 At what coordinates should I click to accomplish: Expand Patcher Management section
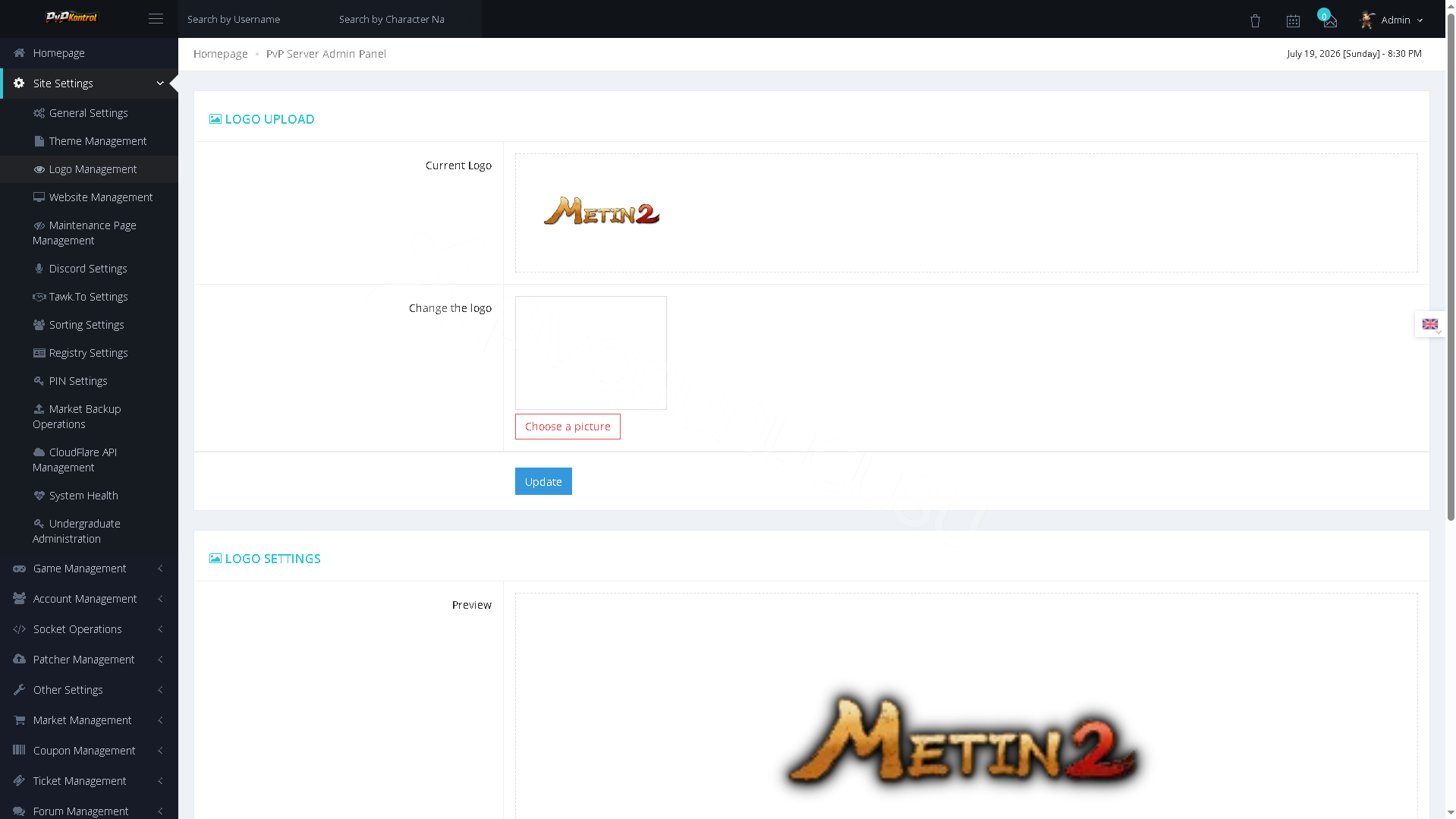[89, 660]
